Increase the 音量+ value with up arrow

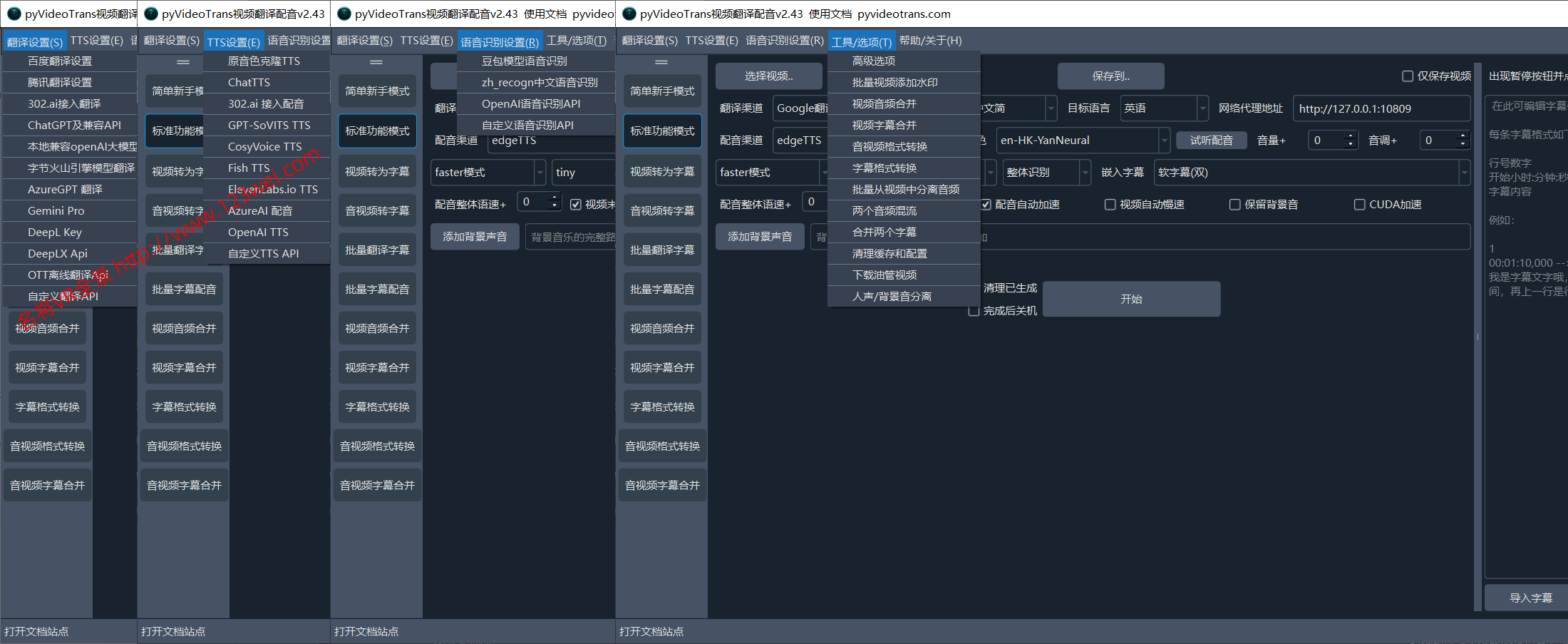tap(1350, 136)
